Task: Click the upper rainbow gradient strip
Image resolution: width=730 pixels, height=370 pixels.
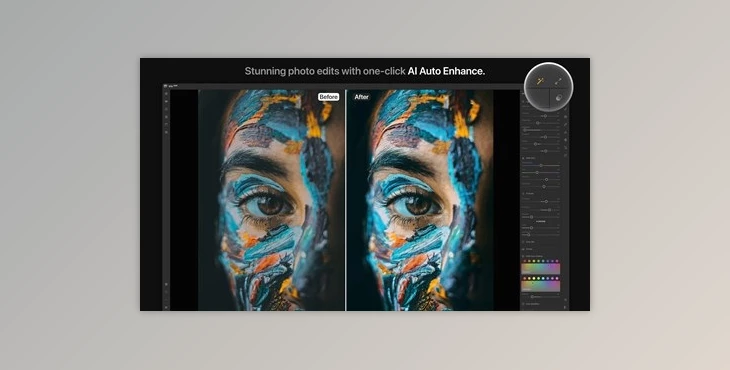Action: coord(541,269)
